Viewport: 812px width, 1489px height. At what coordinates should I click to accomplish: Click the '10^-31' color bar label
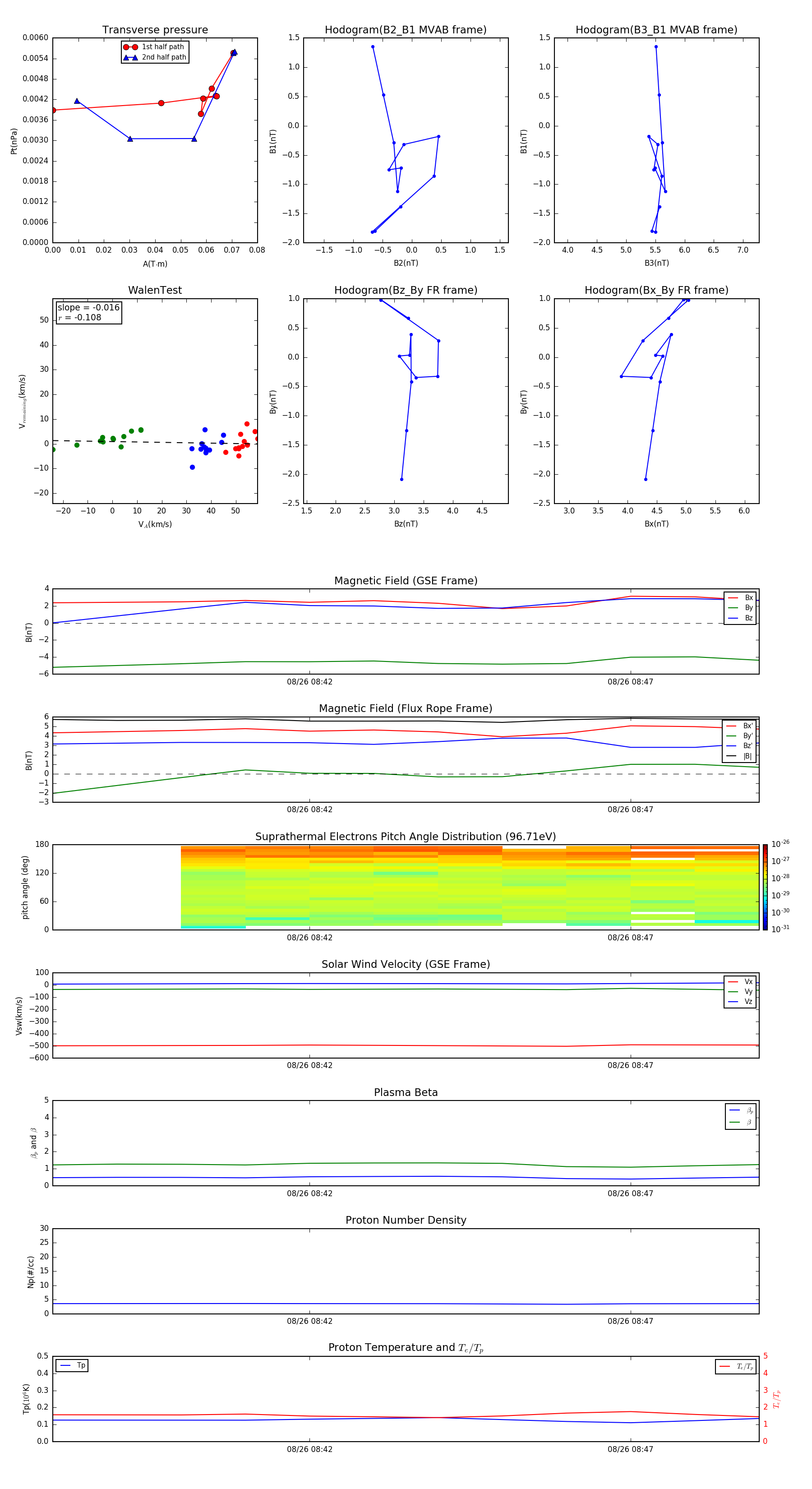click(780, 929)
